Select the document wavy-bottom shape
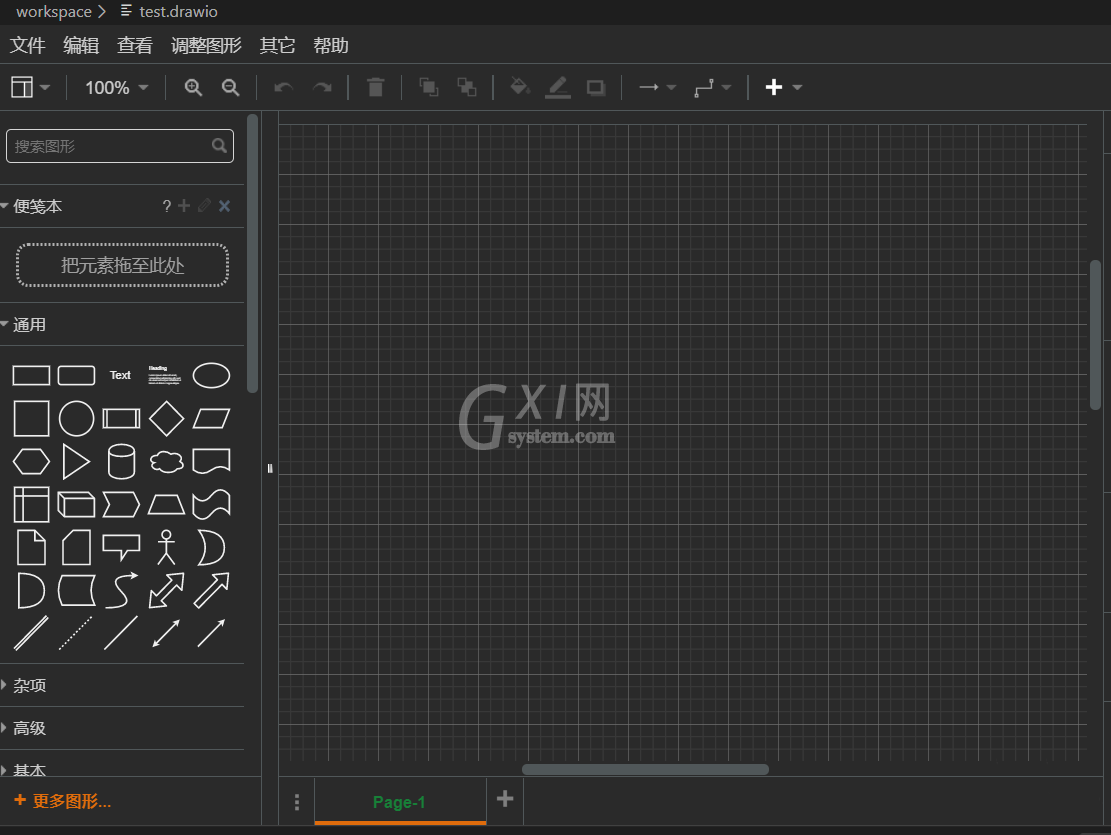The height and width of the screenshot is (835, 1111). point(211,461)
